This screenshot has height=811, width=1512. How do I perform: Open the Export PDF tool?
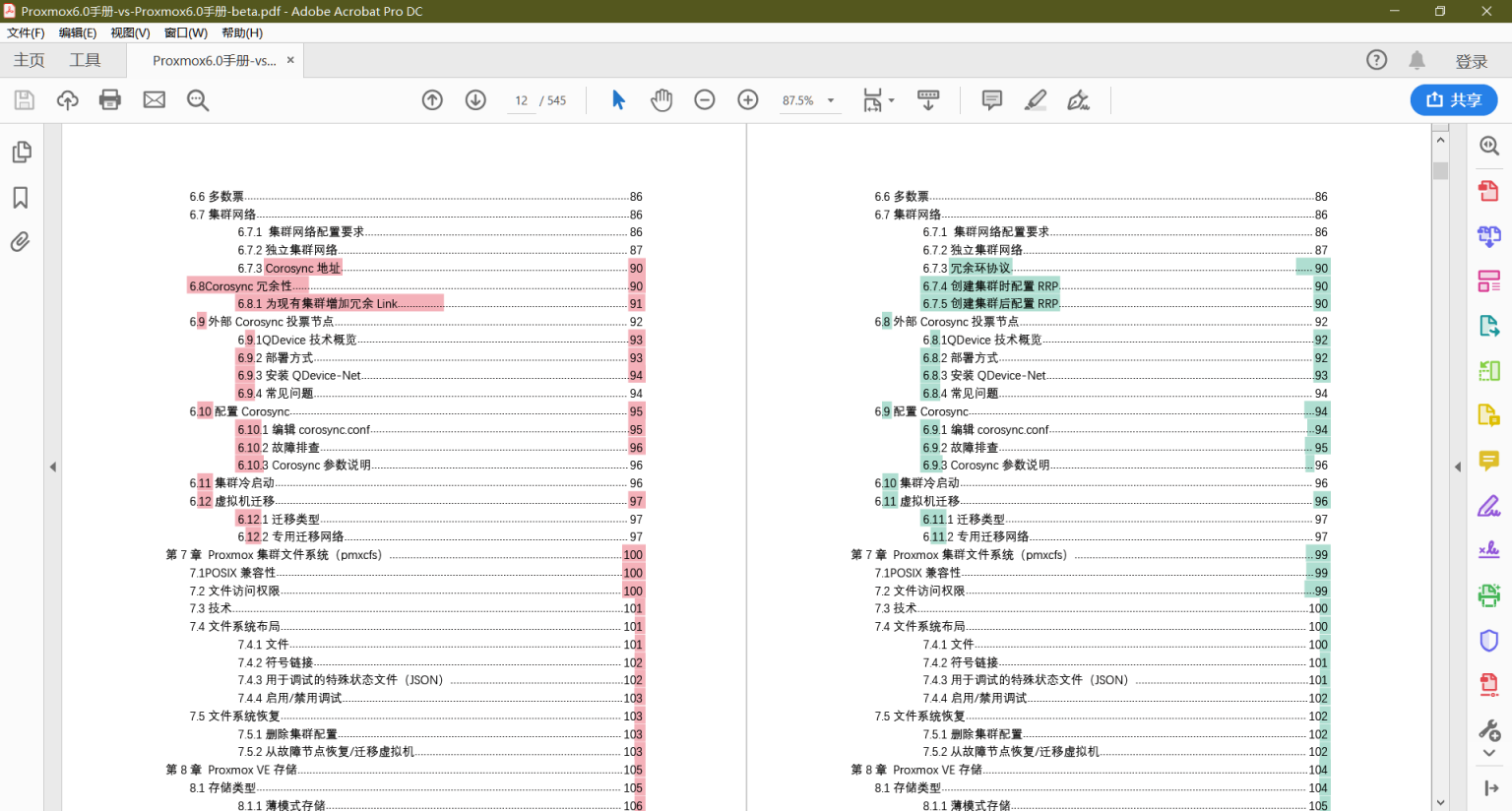(x=1488, y=325)
